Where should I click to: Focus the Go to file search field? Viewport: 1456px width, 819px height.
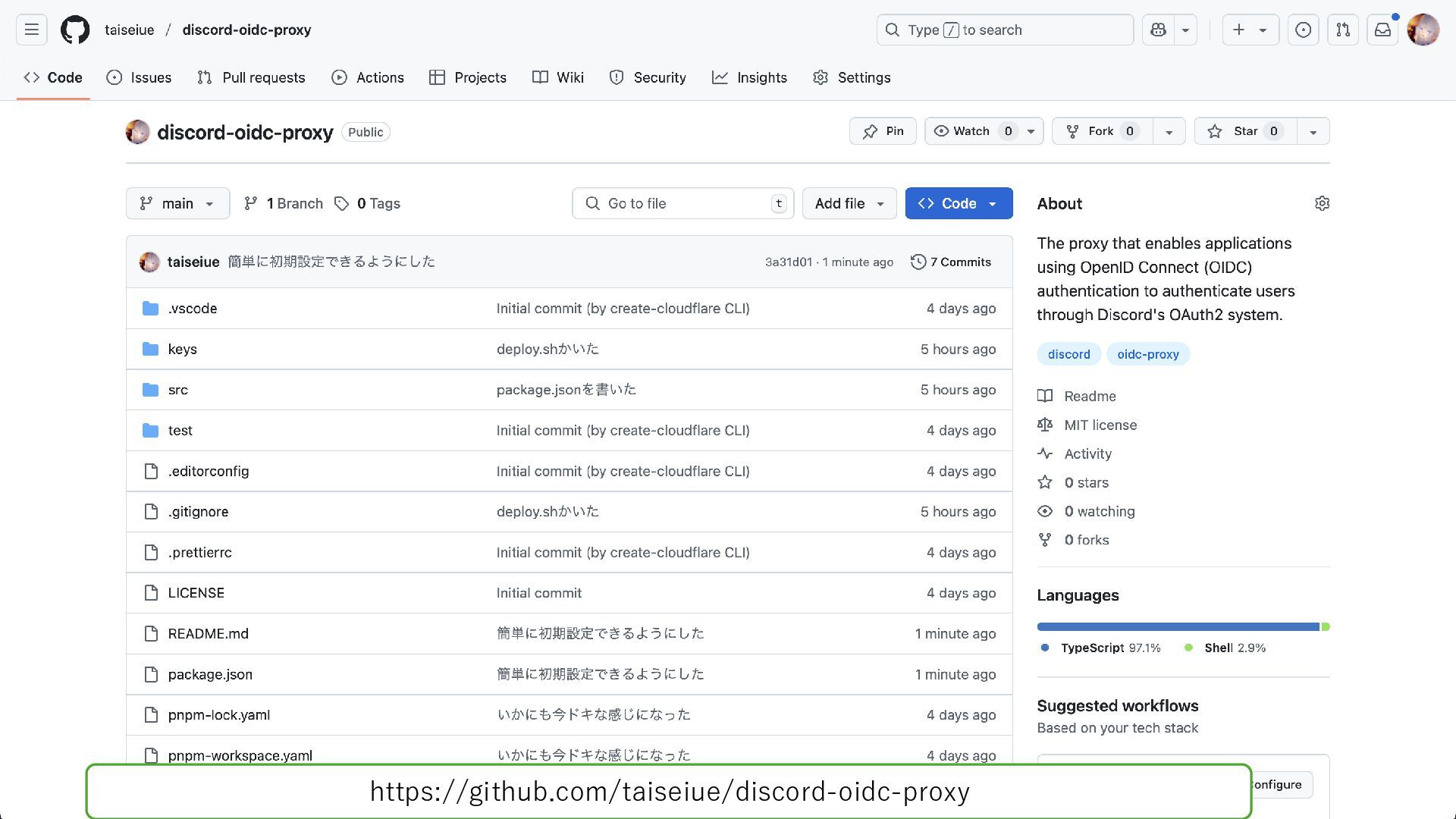click(682, 203)
